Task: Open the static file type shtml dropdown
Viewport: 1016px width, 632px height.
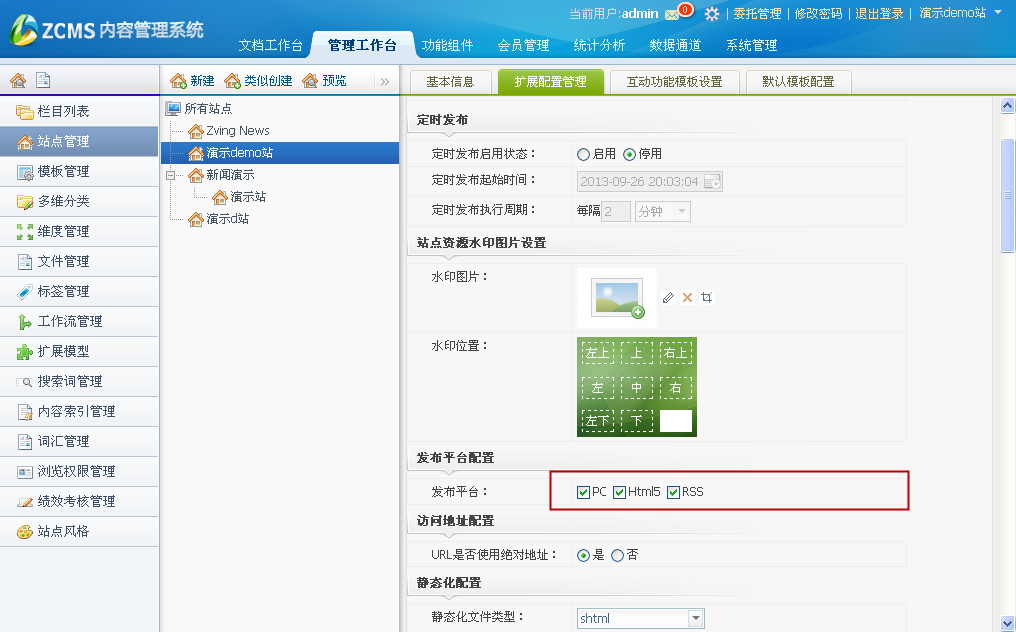Action: coord(695,619)
